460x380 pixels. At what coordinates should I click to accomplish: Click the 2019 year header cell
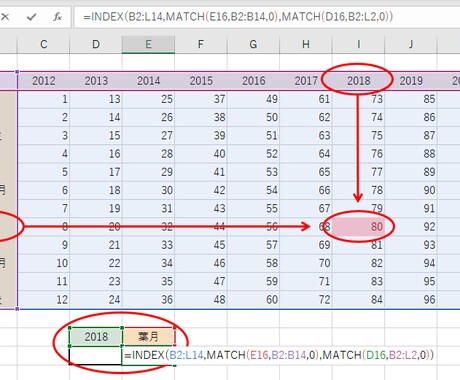pos(411,81)
